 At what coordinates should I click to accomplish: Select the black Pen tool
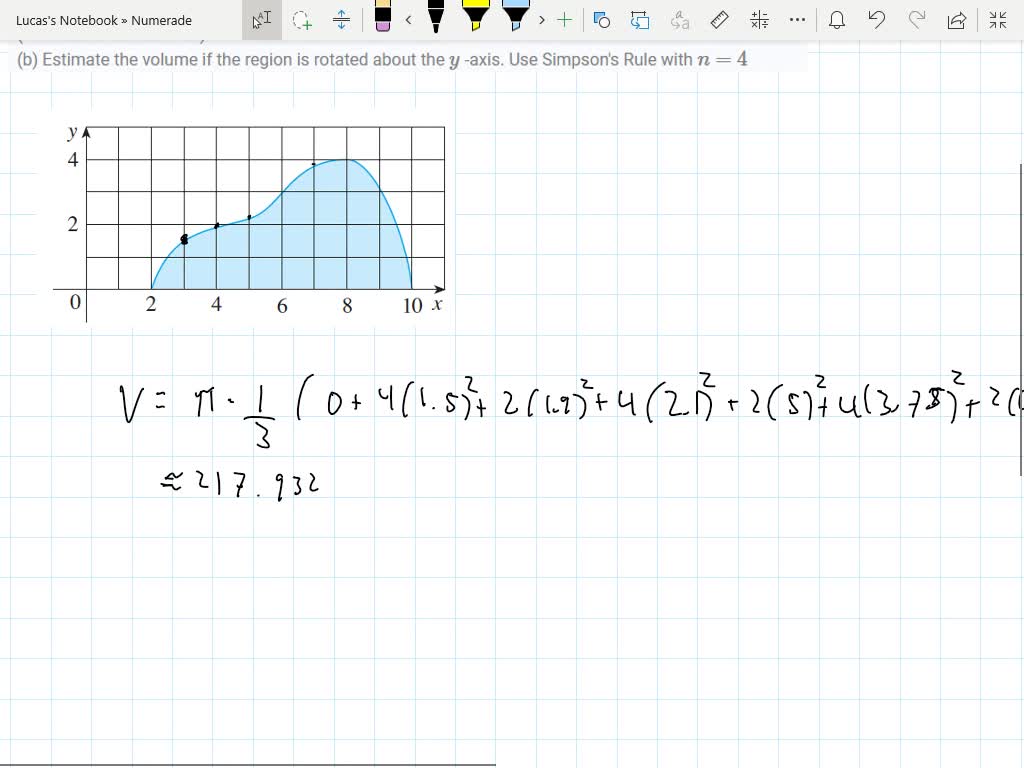pos(436,18)
